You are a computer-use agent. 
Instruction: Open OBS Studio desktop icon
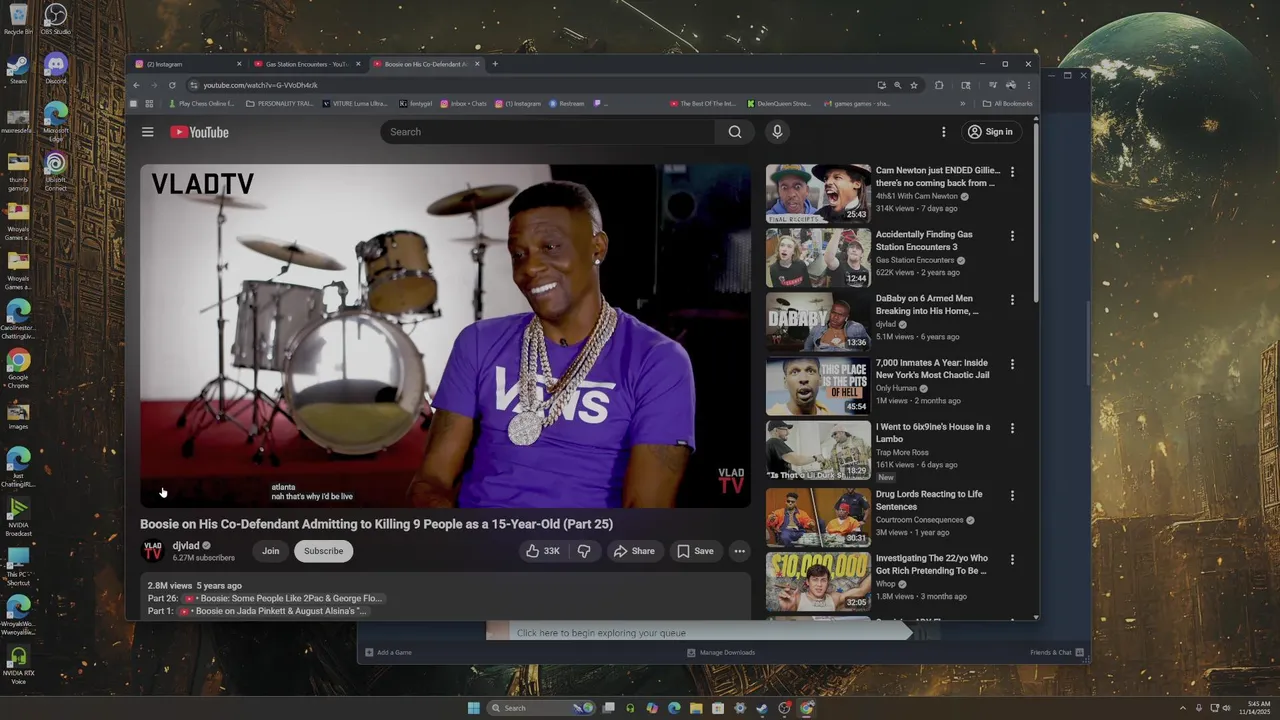click(55, 18)
